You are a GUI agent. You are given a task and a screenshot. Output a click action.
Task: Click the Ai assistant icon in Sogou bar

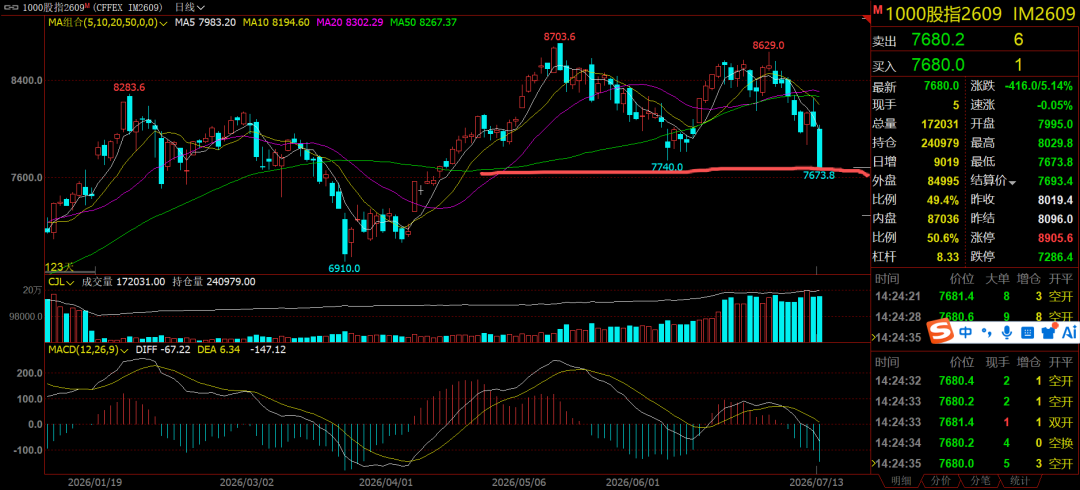[x=1068, y=331]
